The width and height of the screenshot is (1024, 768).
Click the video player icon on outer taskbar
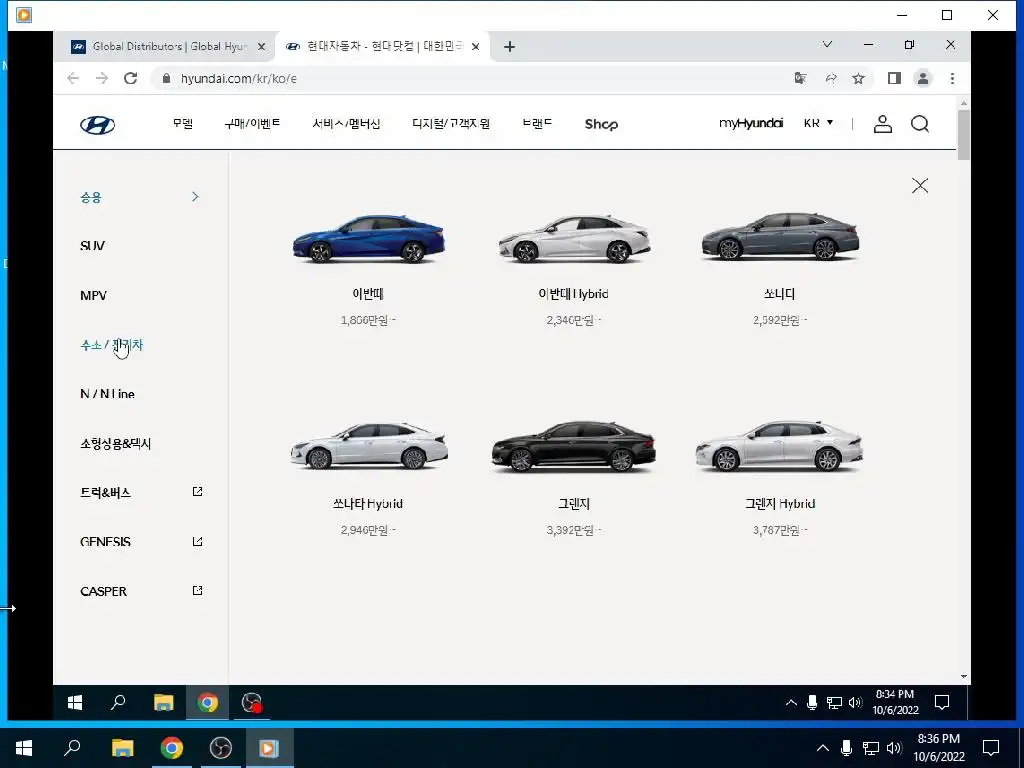point(268,748)
